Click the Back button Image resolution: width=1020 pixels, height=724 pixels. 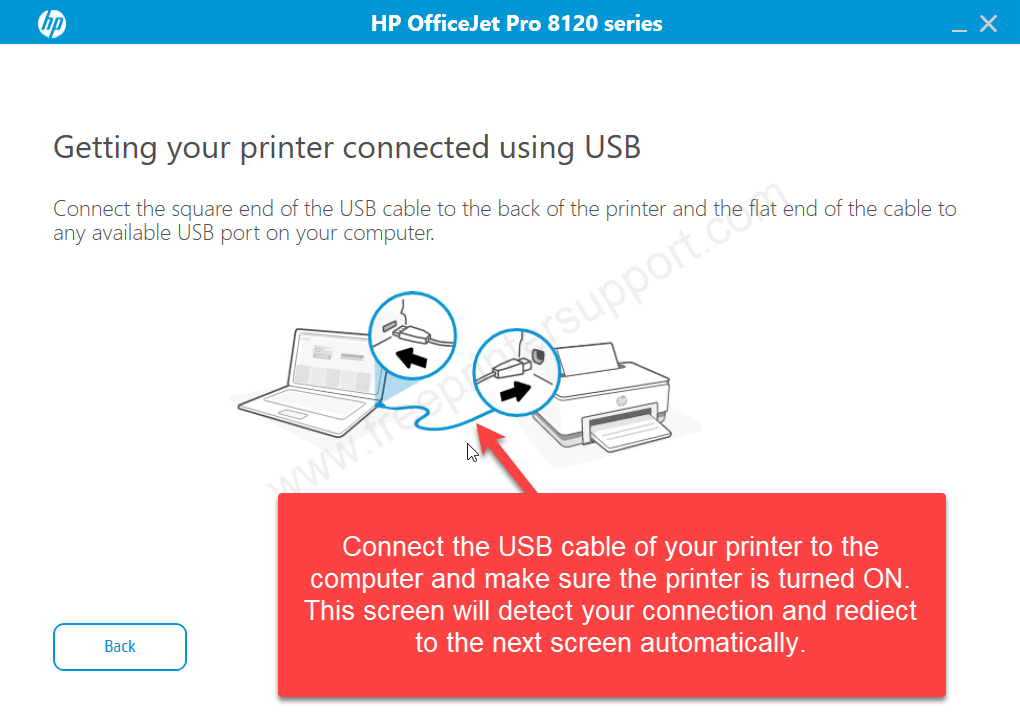point(120,647)
